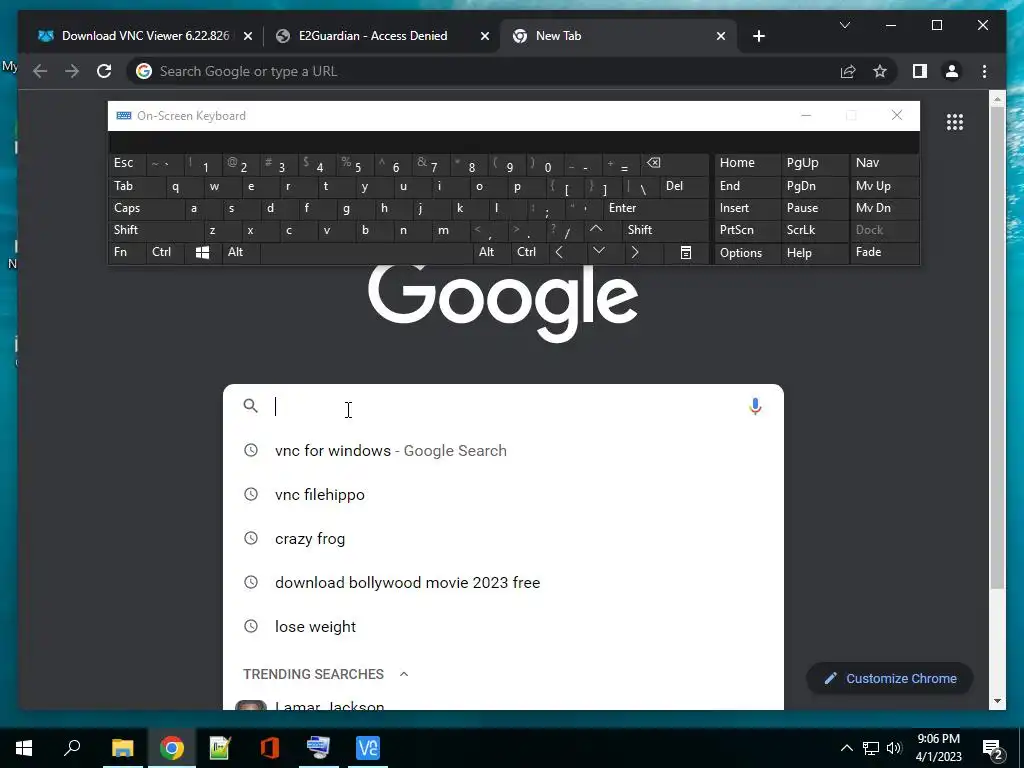Open Chrome side panel icon
The width and height of the screenshot is (1024, 768).
click(x=920, y=71)
